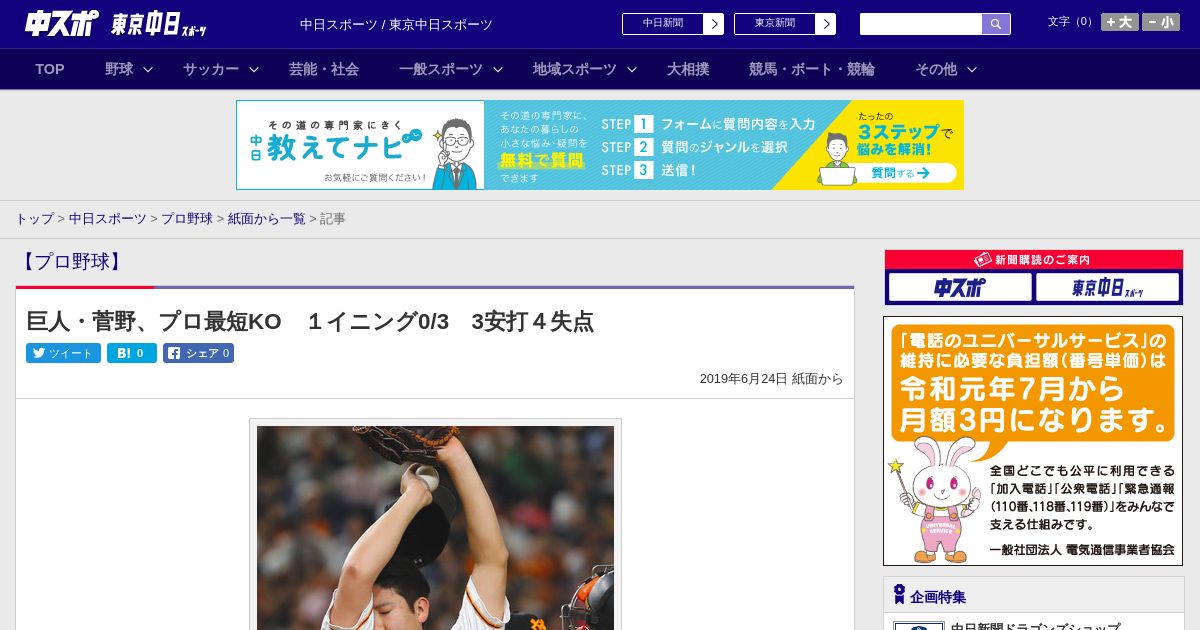This screenshot has width=1200, height=630.
Task: Open the pitcher article photo
Action: [x=435, y=527]
